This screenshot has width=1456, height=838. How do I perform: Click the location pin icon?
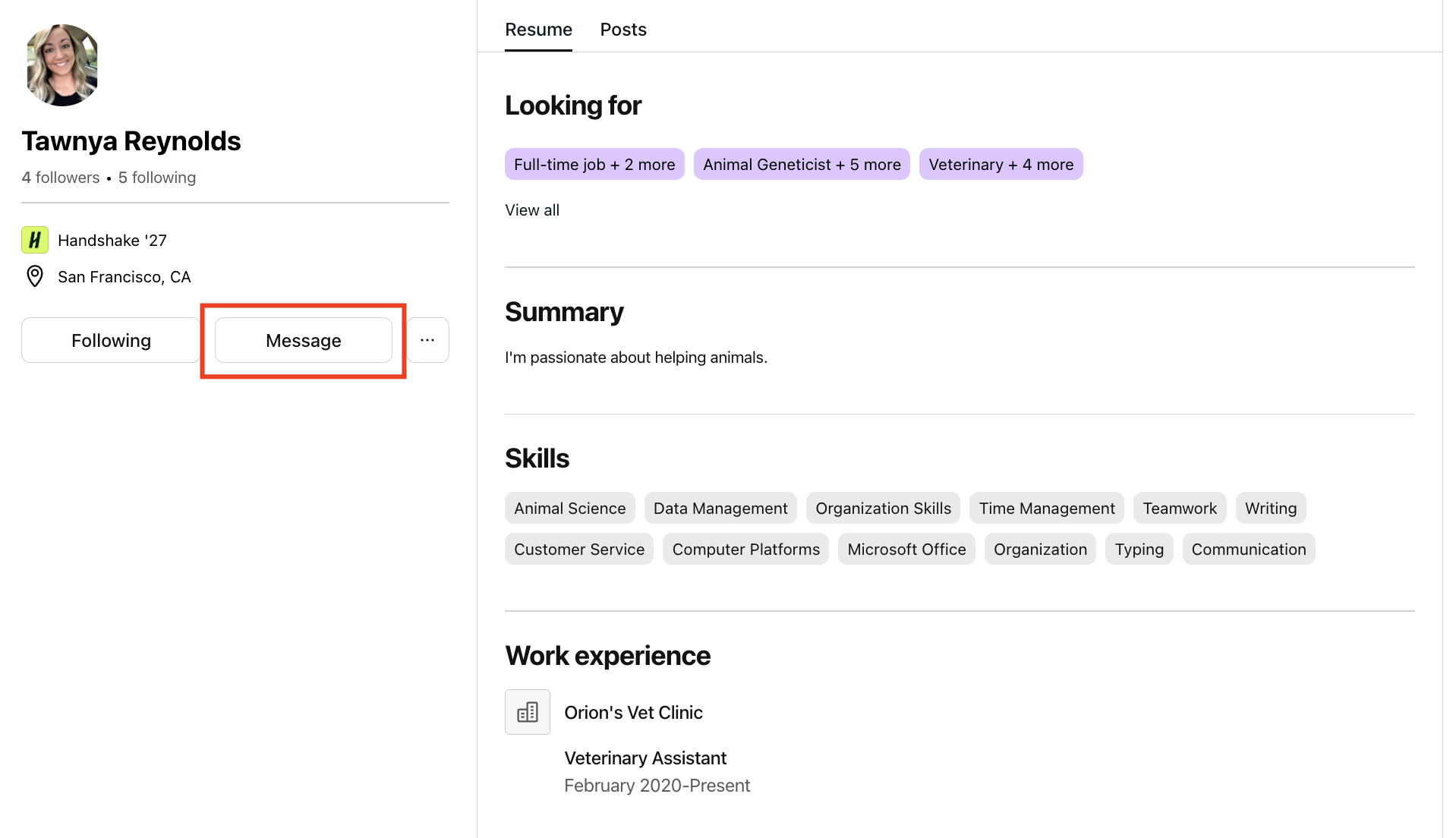pos(35,276)
